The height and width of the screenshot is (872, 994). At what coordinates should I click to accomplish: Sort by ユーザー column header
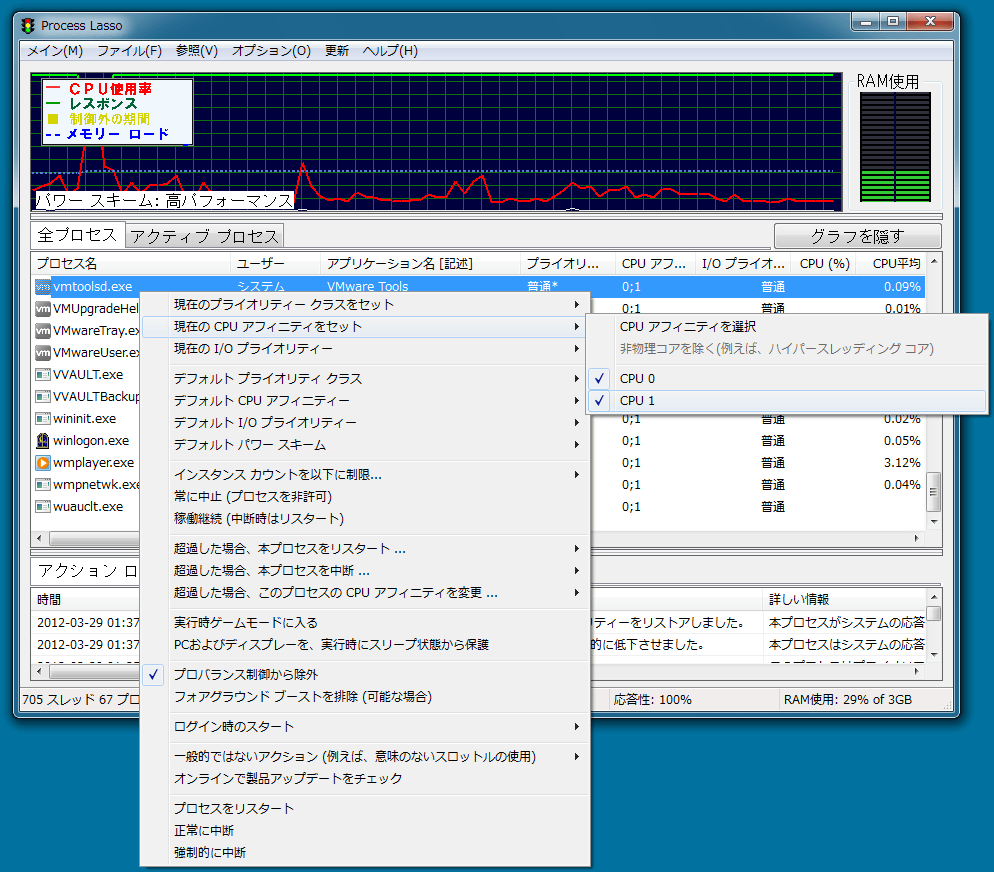[275, 264]
